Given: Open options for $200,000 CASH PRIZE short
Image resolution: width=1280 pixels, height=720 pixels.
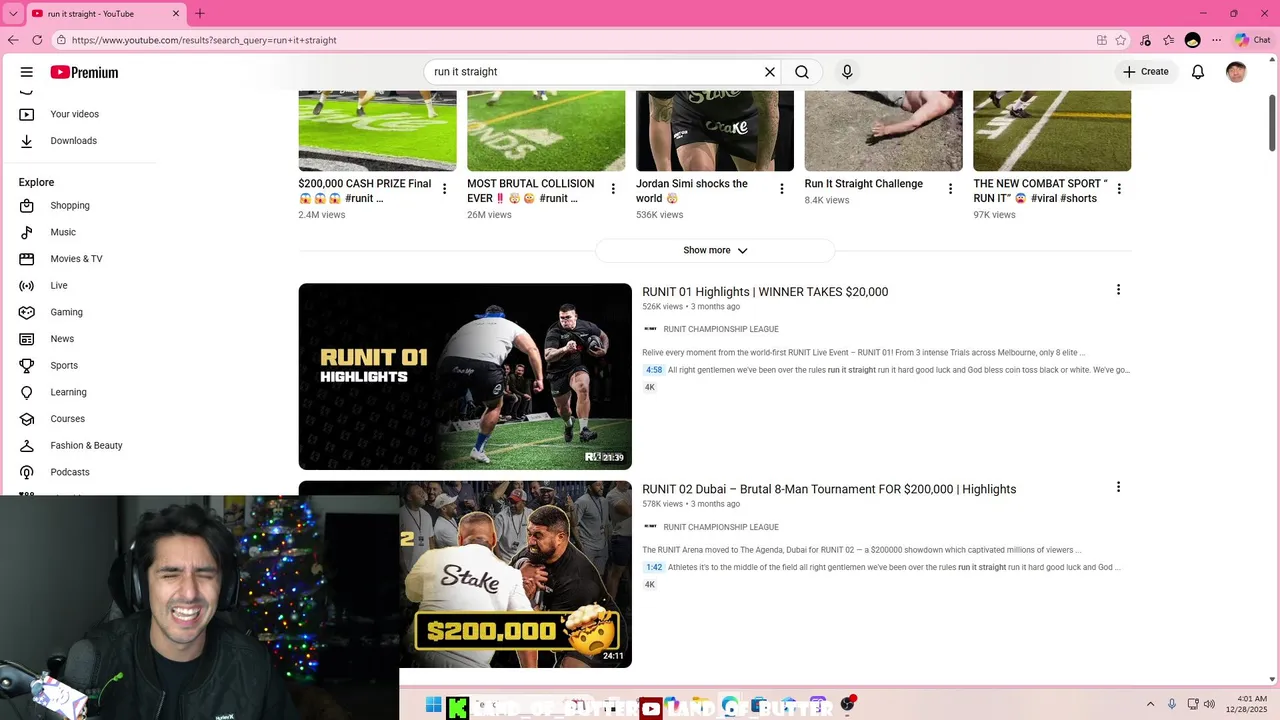Looking at the screenshot, I should 445,189.
